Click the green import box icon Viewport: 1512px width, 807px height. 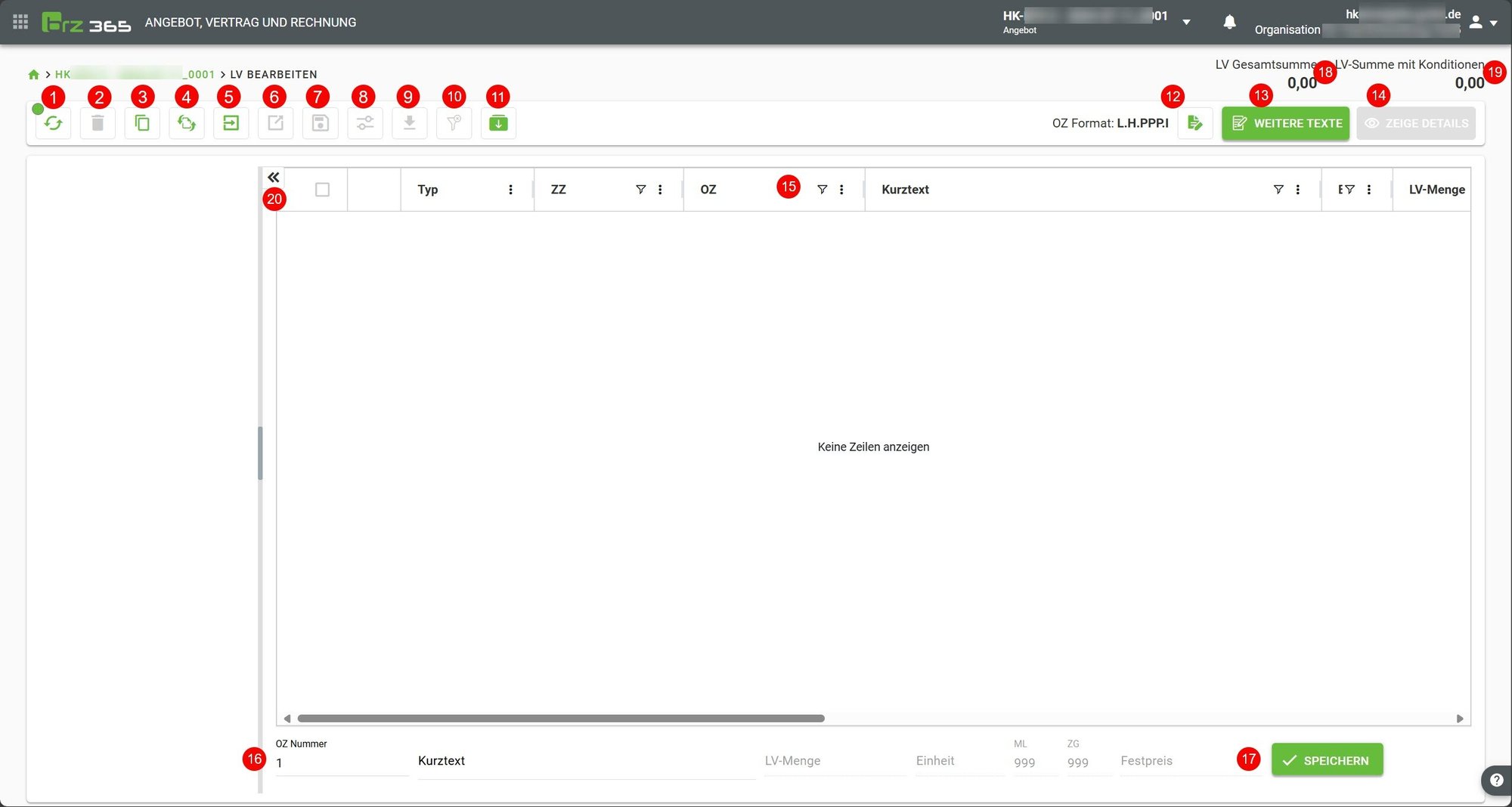click(498, 123)
